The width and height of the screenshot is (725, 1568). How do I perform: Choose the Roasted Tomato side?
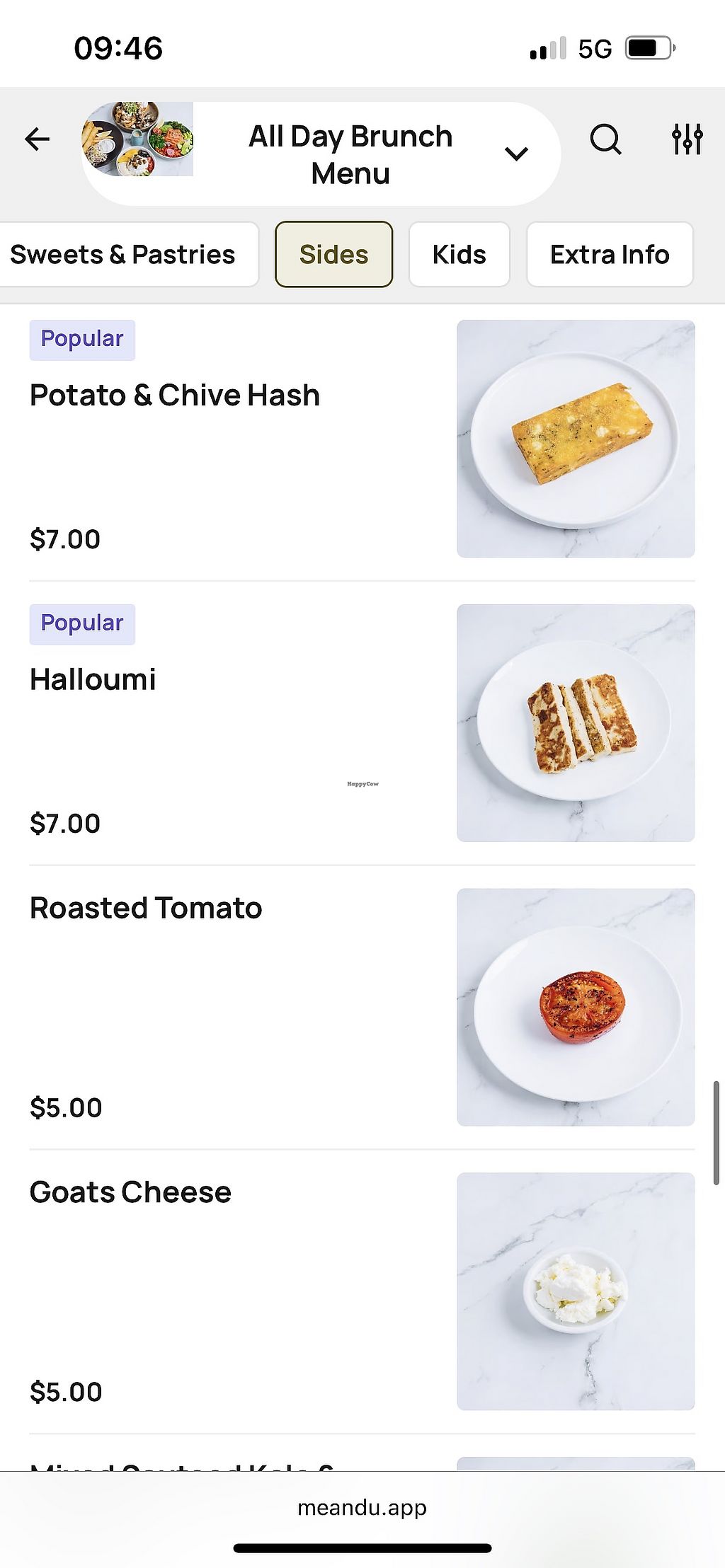(146, 909)
